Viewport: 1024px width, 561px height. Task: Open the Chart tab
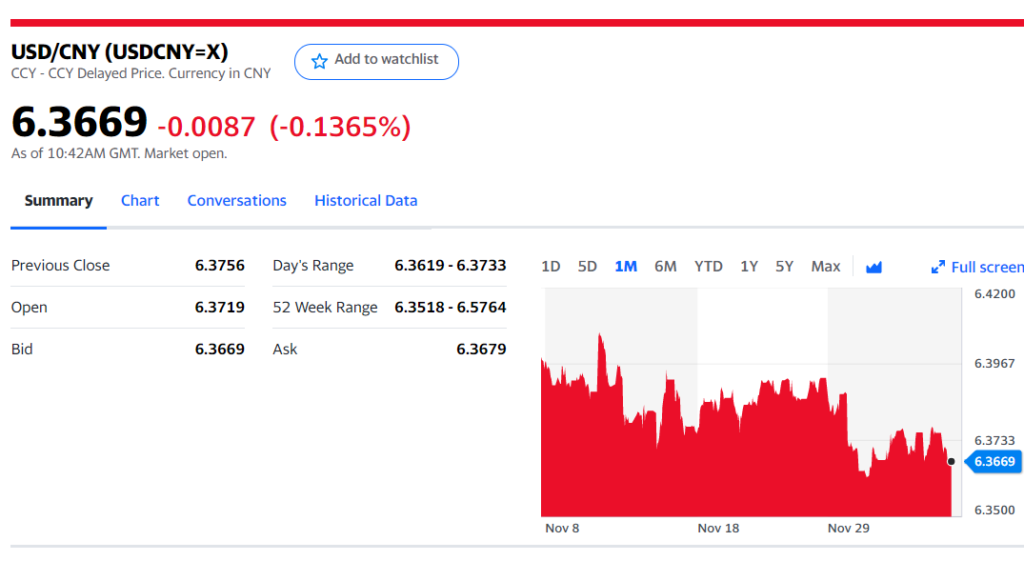[x=140, y=201]
